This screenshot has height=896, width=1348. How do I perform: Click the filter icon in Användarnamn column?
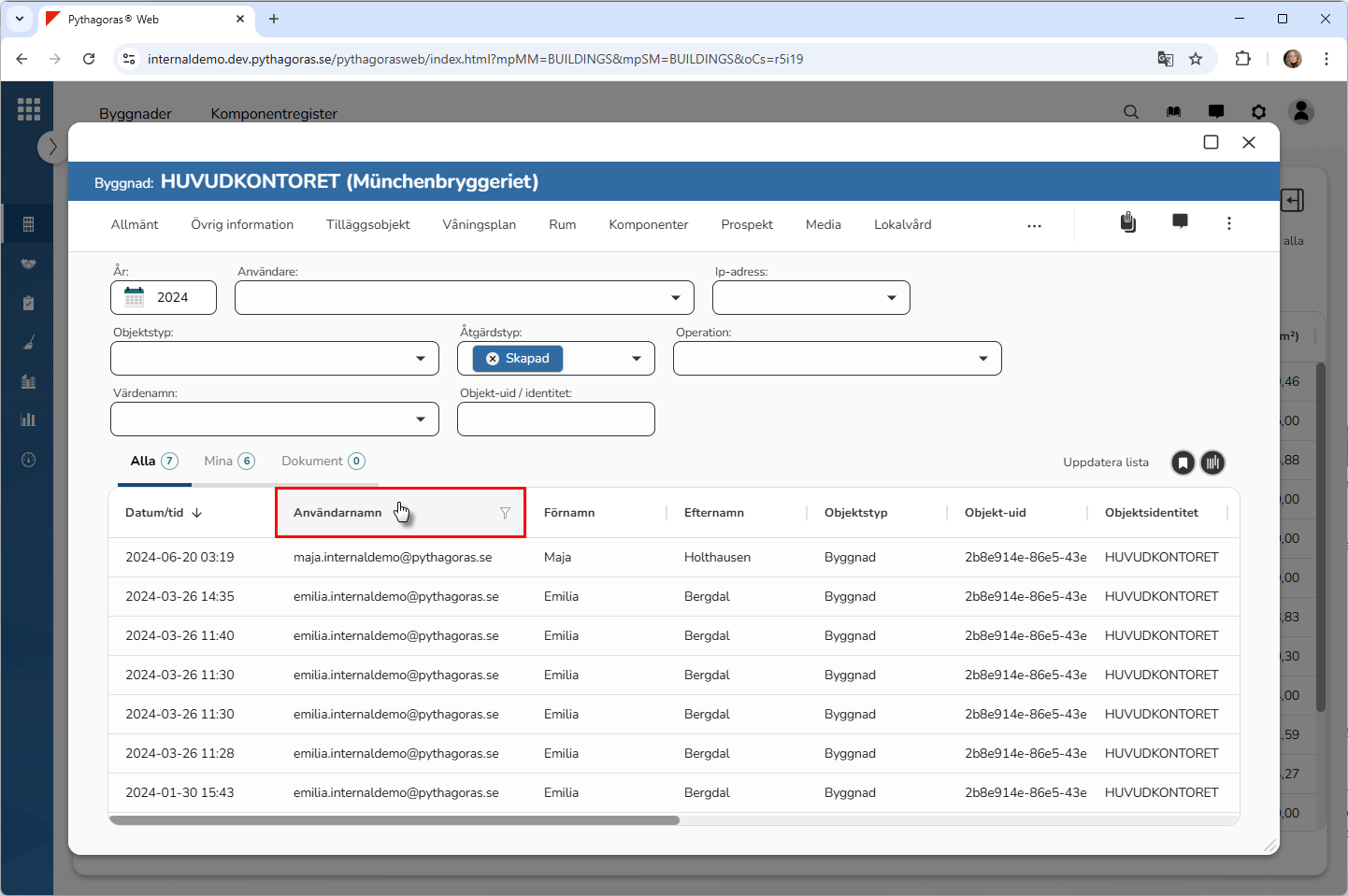[505, 513]
